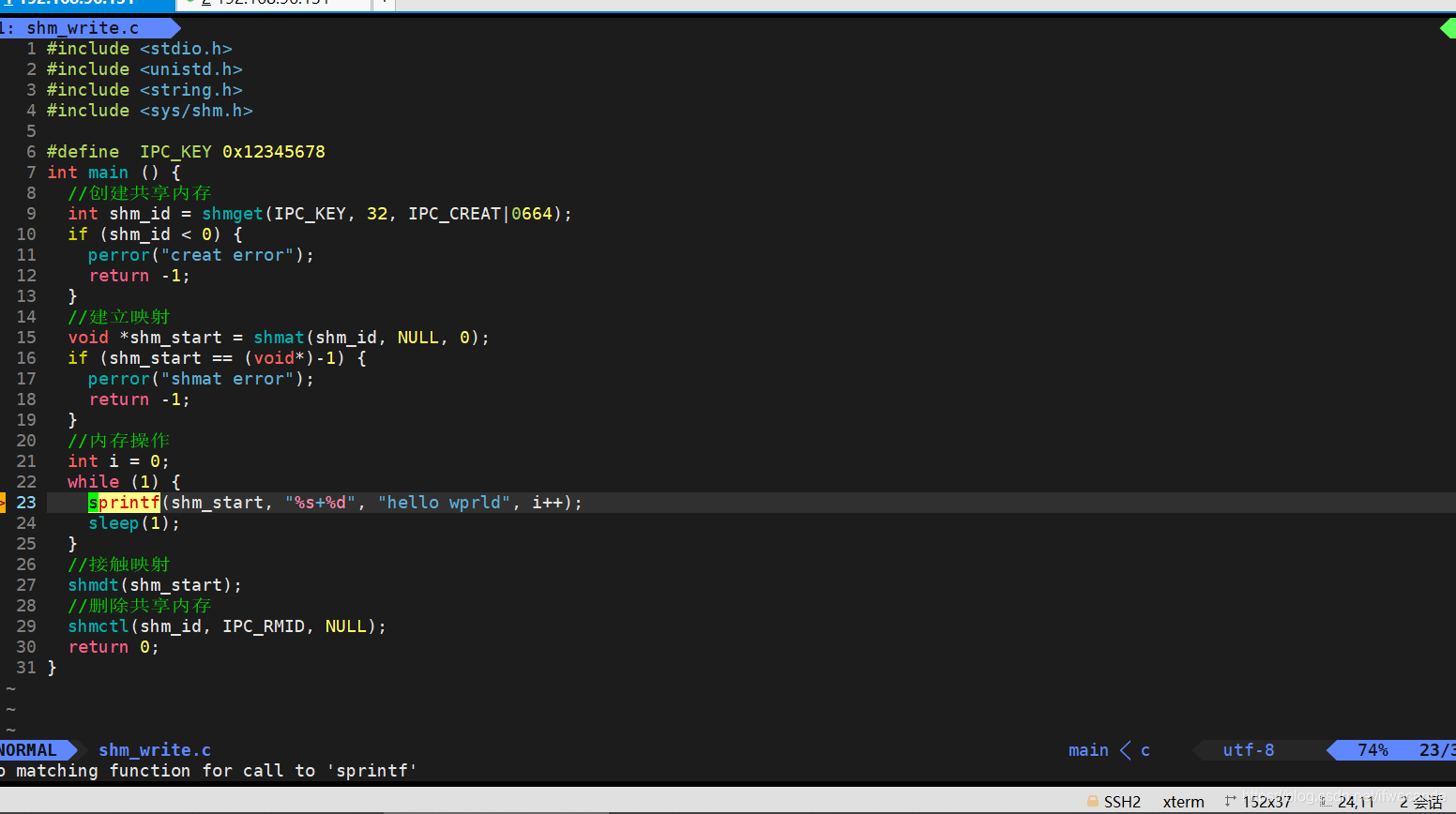Click the utf-8 encoding segment
Viewport: 1456px width, 814px height.
1249,750
